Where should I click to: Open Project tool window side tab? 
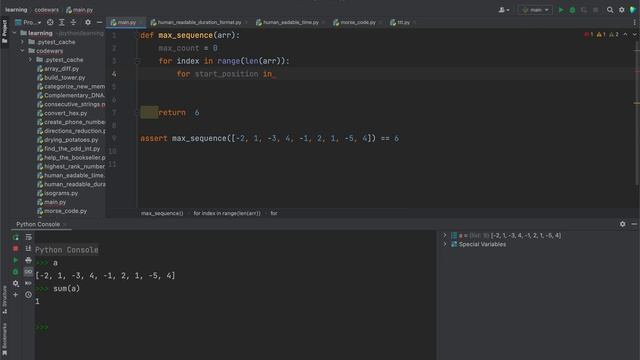4,31
